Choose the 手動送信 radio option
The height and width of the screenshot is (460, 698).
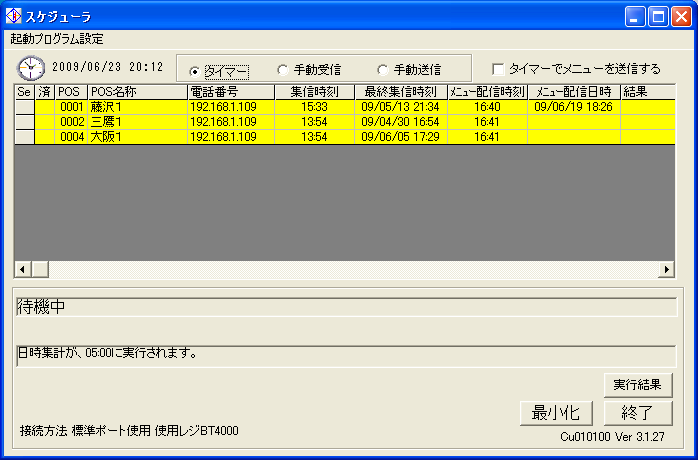pyautogui.click(x=383, y=70)
